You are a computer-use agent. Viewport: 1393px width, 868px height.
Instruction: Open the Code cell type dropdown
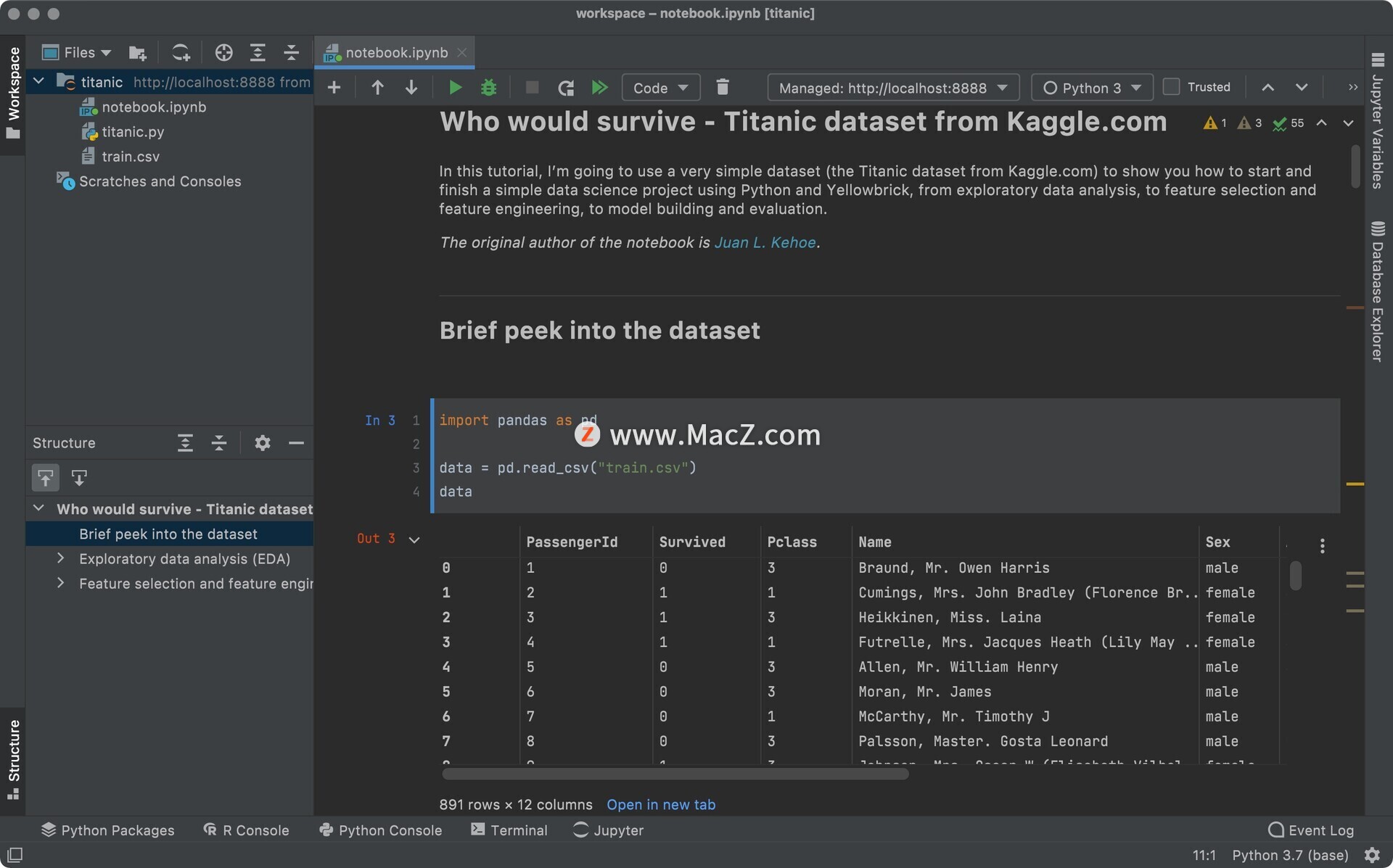coord(661,88)
